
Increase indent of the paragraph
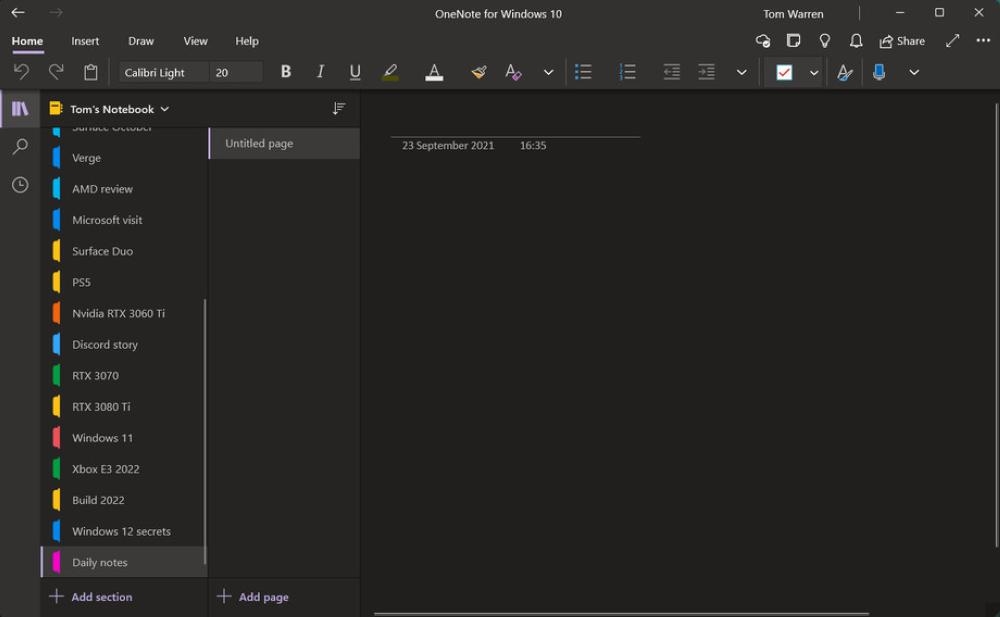pos(706,72)
